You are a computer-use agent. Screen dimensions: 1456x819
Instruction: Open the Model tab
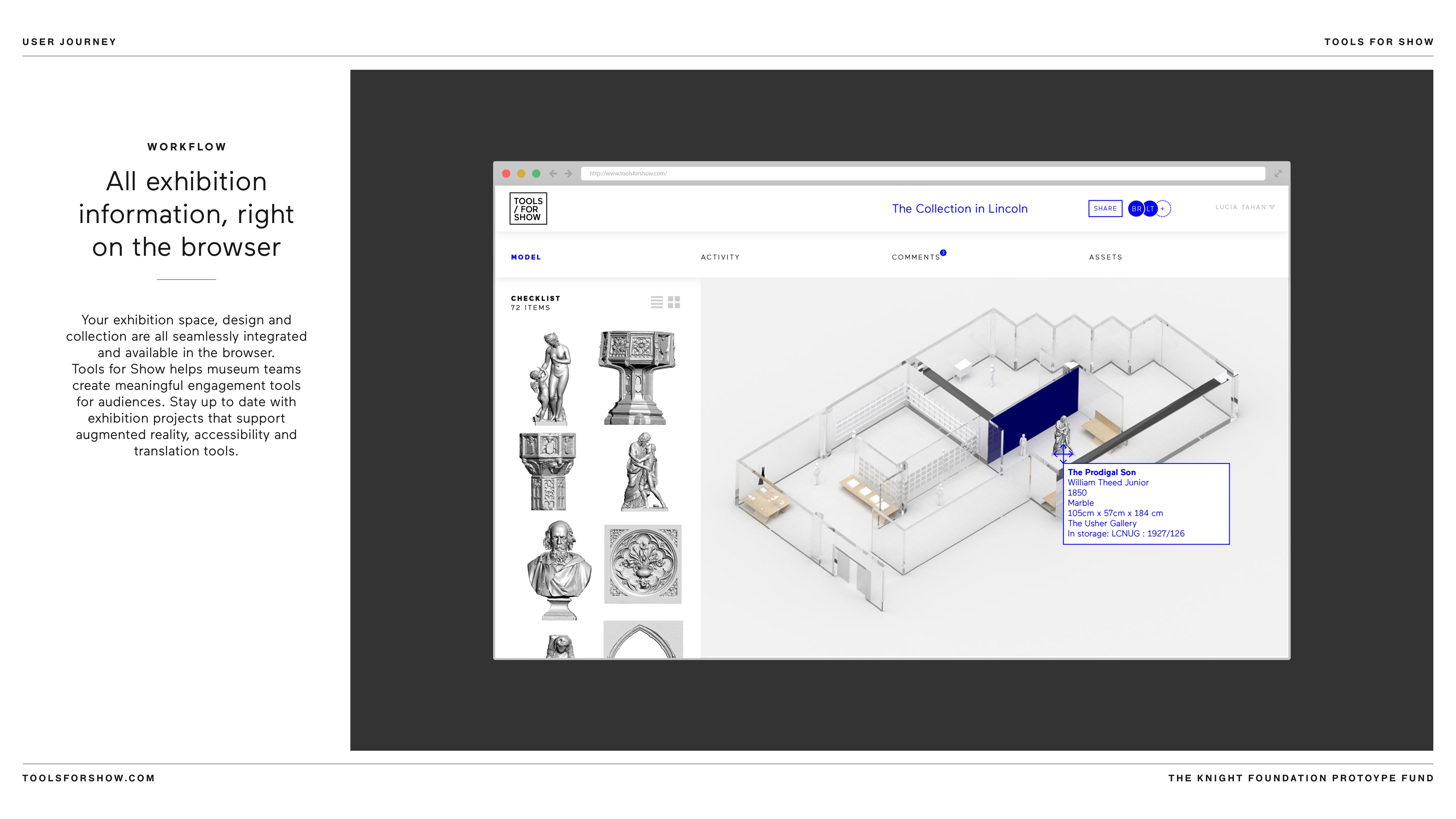coord(526,257)
